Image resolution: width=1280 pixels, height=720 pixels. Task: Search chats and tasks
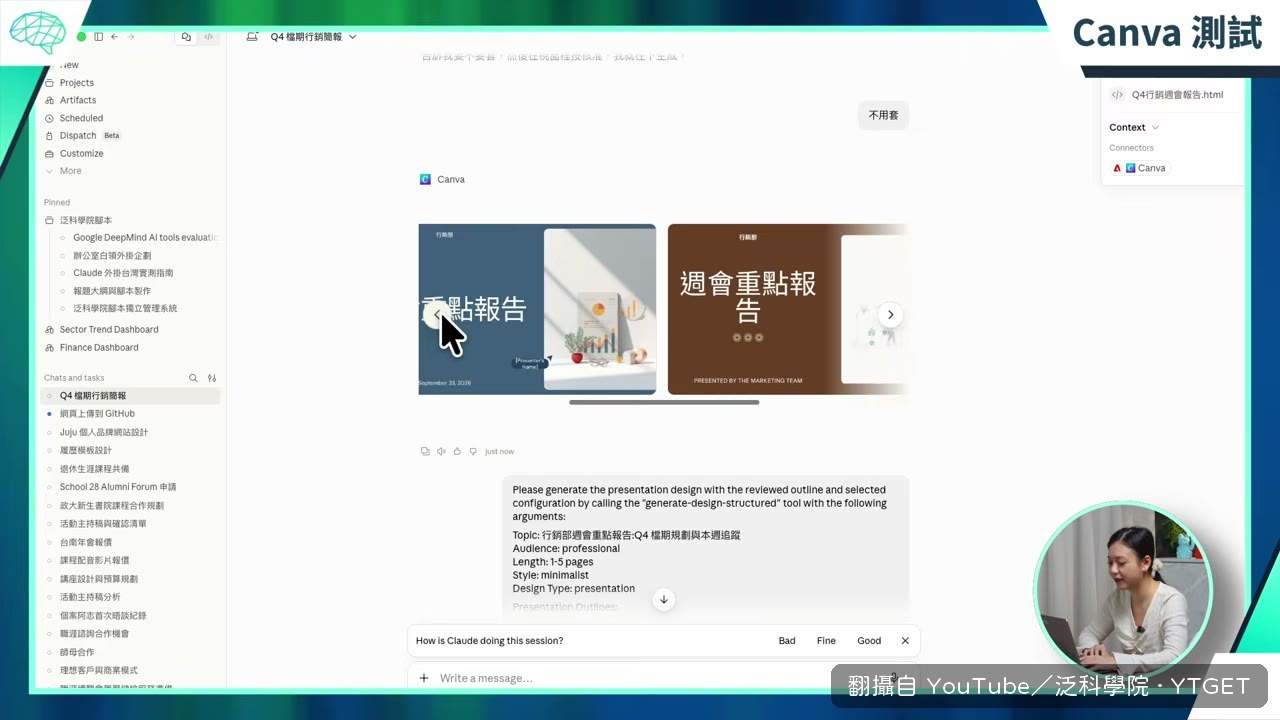(193, 378)
